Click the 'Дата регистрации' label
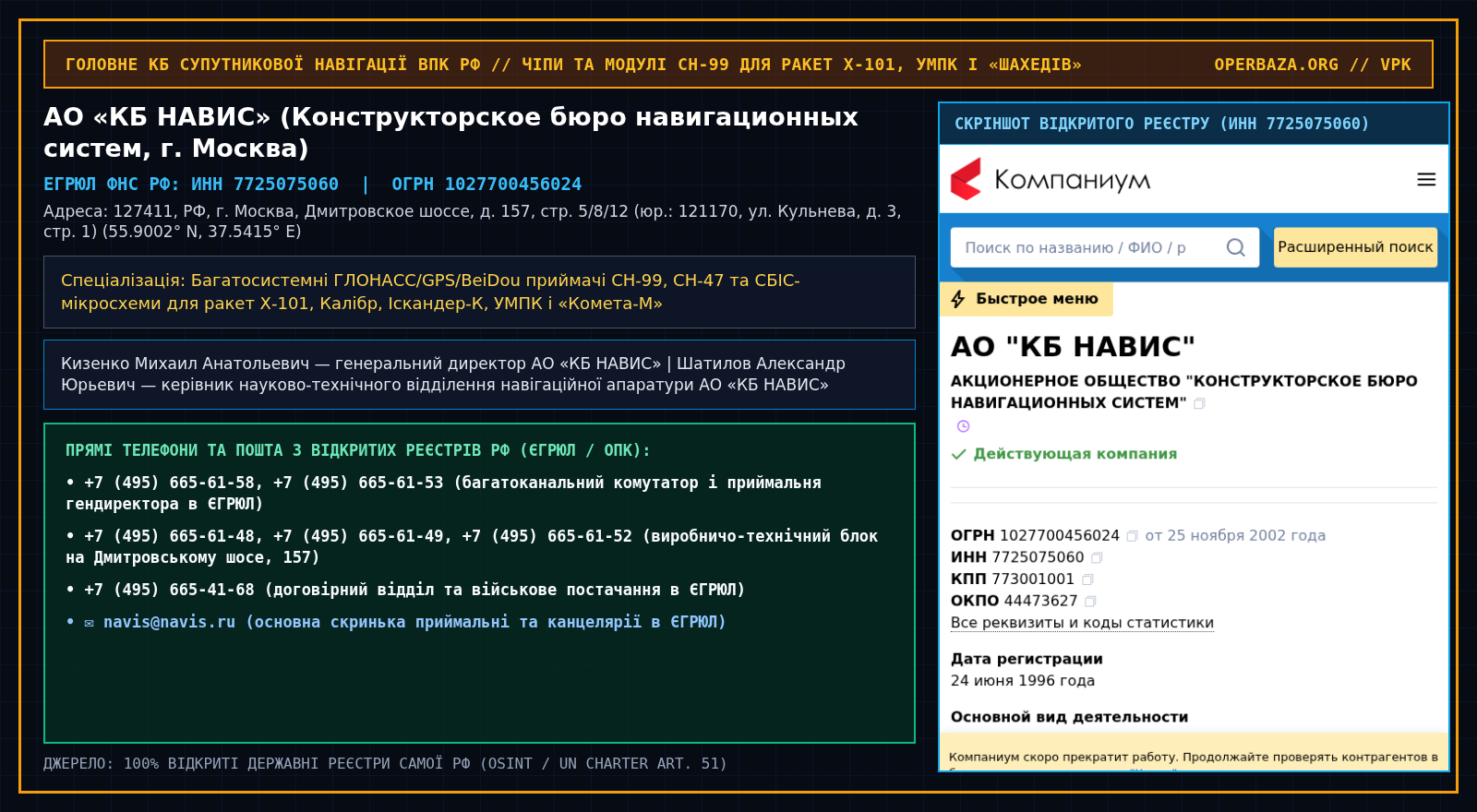This screenshot has width=1477, height=812. tap(1027, 659)
